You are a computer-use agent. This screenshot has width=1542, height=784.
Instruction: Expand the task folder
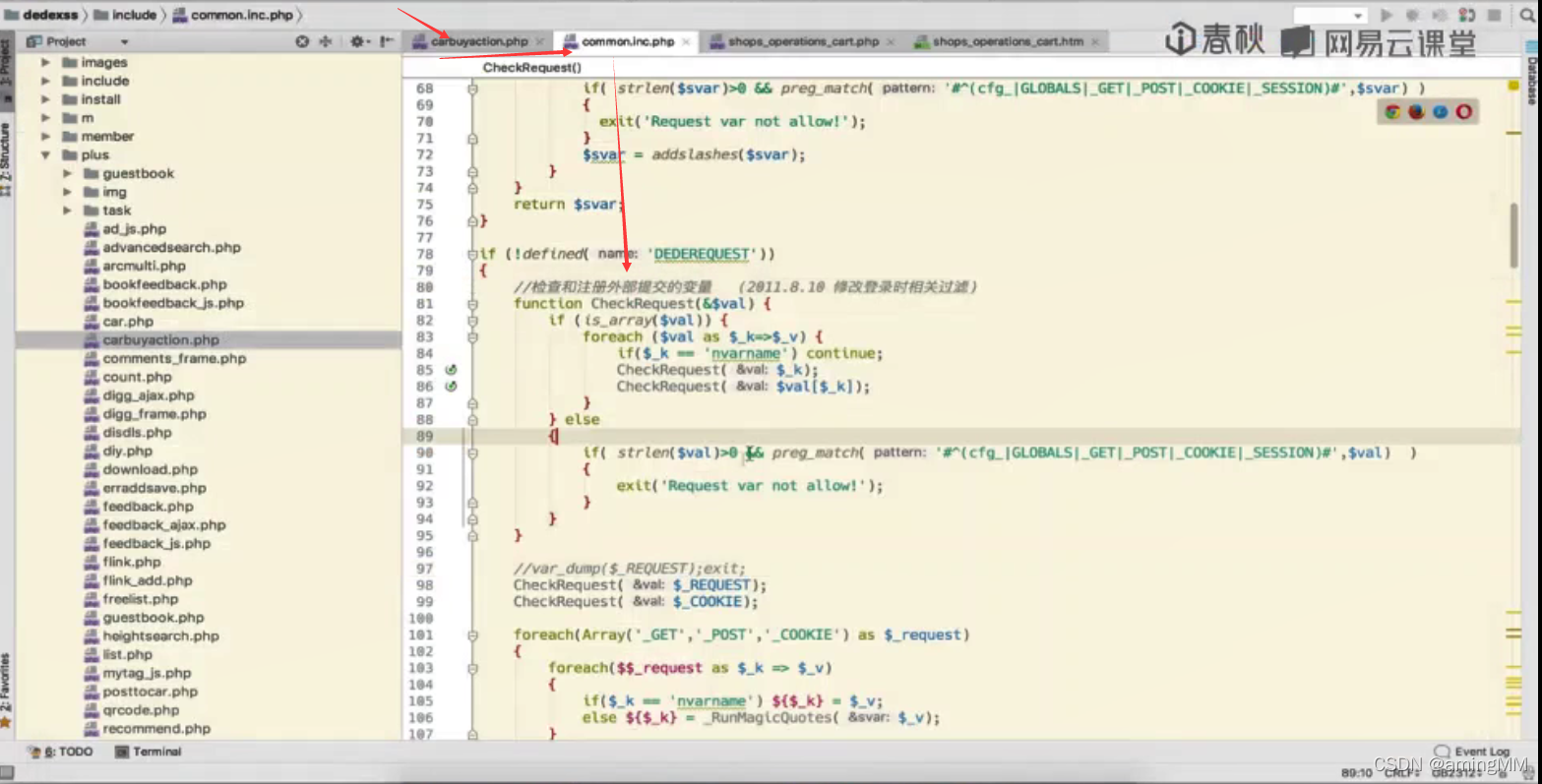click(67, 211)
